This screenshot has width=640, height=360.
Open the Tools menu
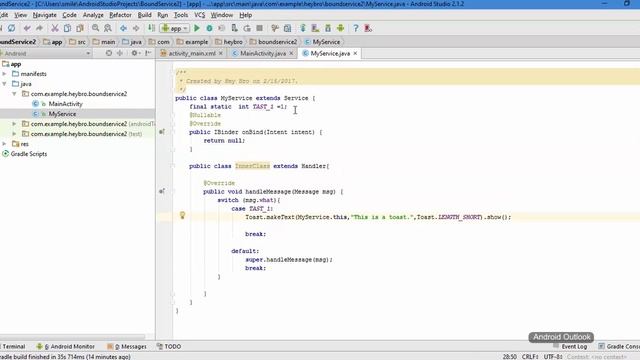click(181, 15)
